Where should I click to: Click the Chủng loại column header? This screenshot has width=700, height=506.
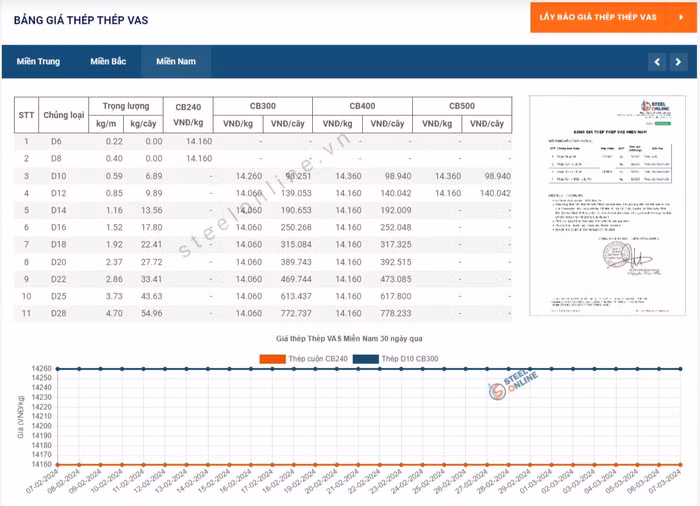point(63,114)
